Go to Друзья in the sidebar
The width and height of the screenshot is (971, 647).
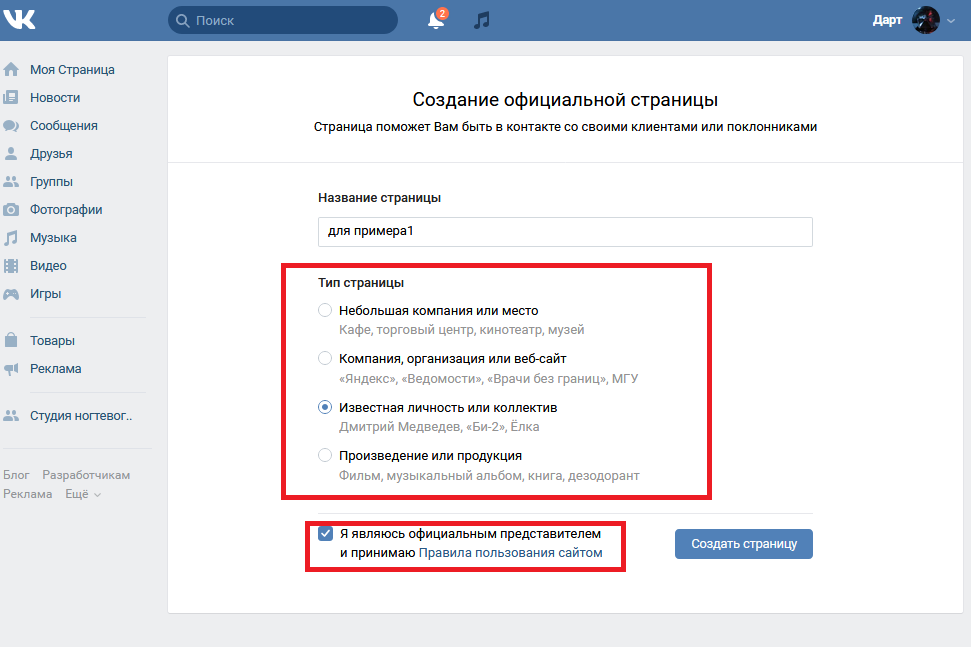tap(51, 154)
